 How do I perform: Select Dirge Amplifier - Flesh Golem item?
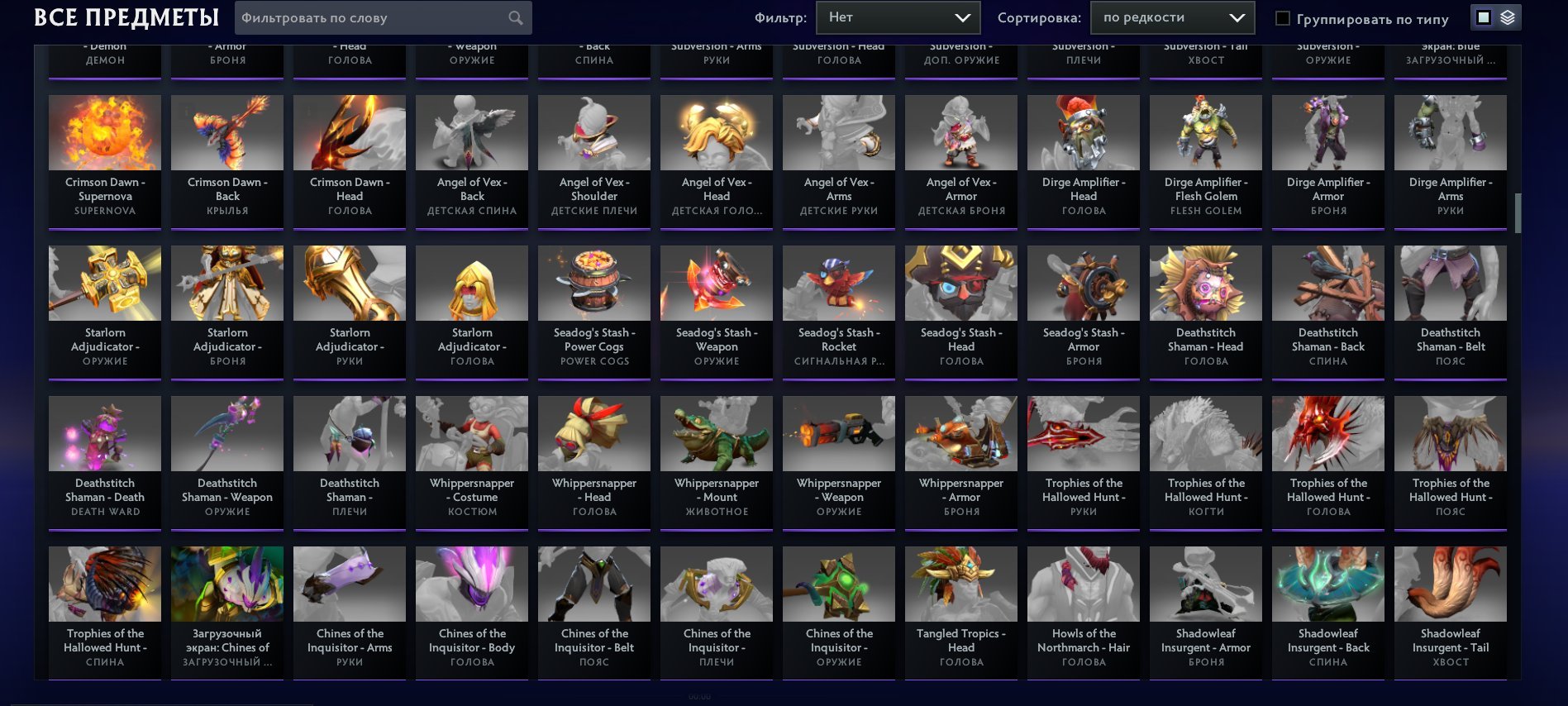1206,161
